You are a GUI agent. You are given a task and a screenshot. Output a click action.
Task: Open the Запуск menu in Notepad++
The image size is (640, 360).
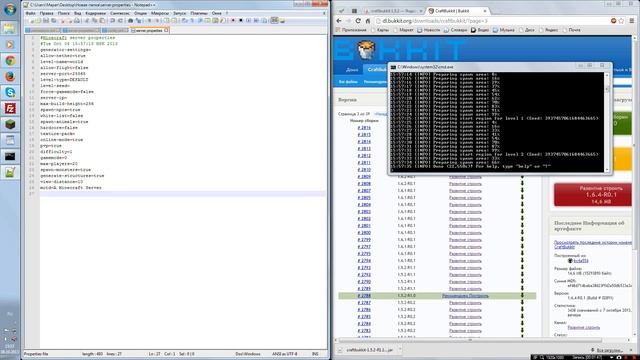tap(180, 13)
